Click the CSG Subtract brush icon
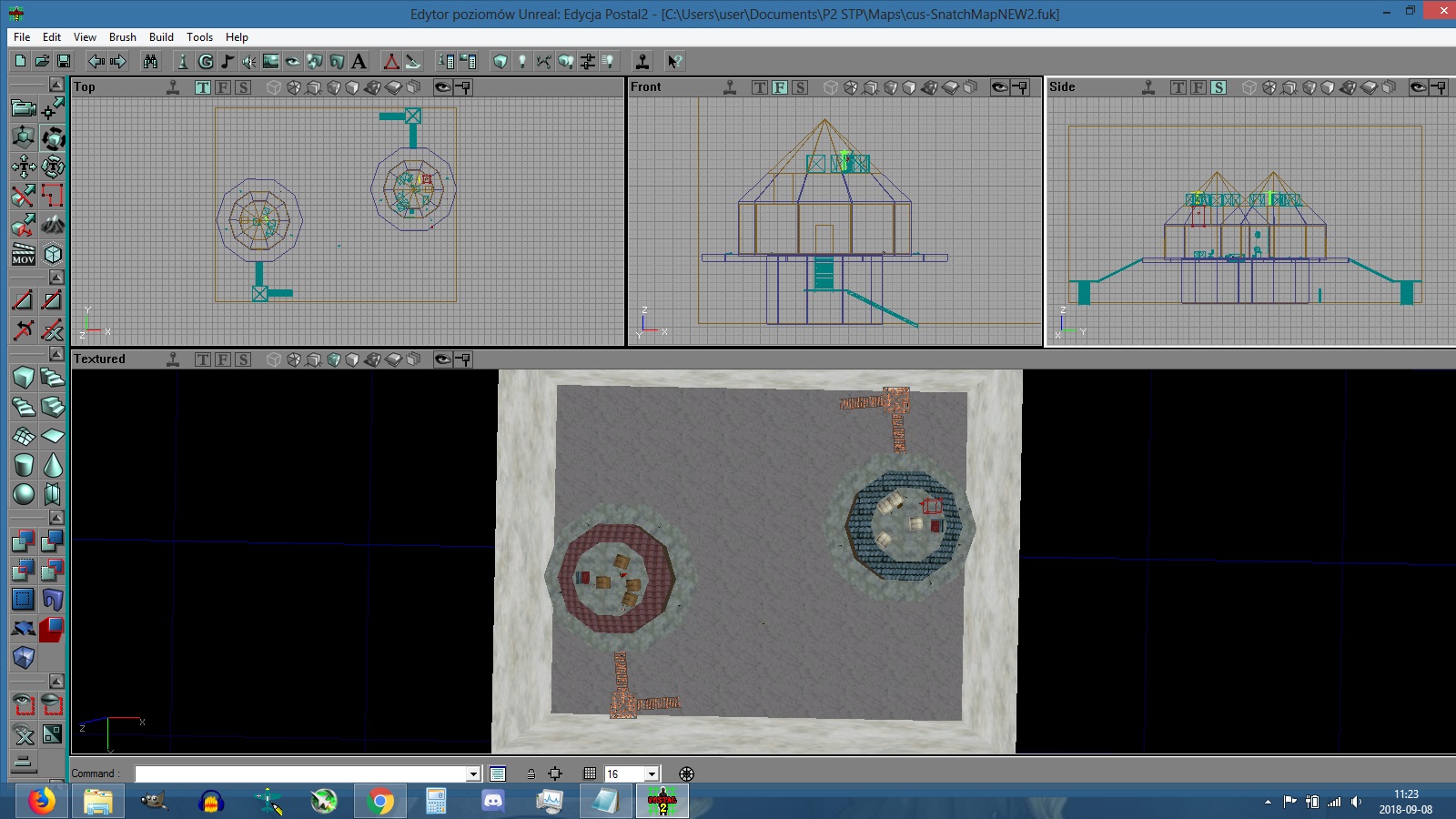Image resolution: width=1456 pixels, height=819 pixels. (x=53, y=541)
